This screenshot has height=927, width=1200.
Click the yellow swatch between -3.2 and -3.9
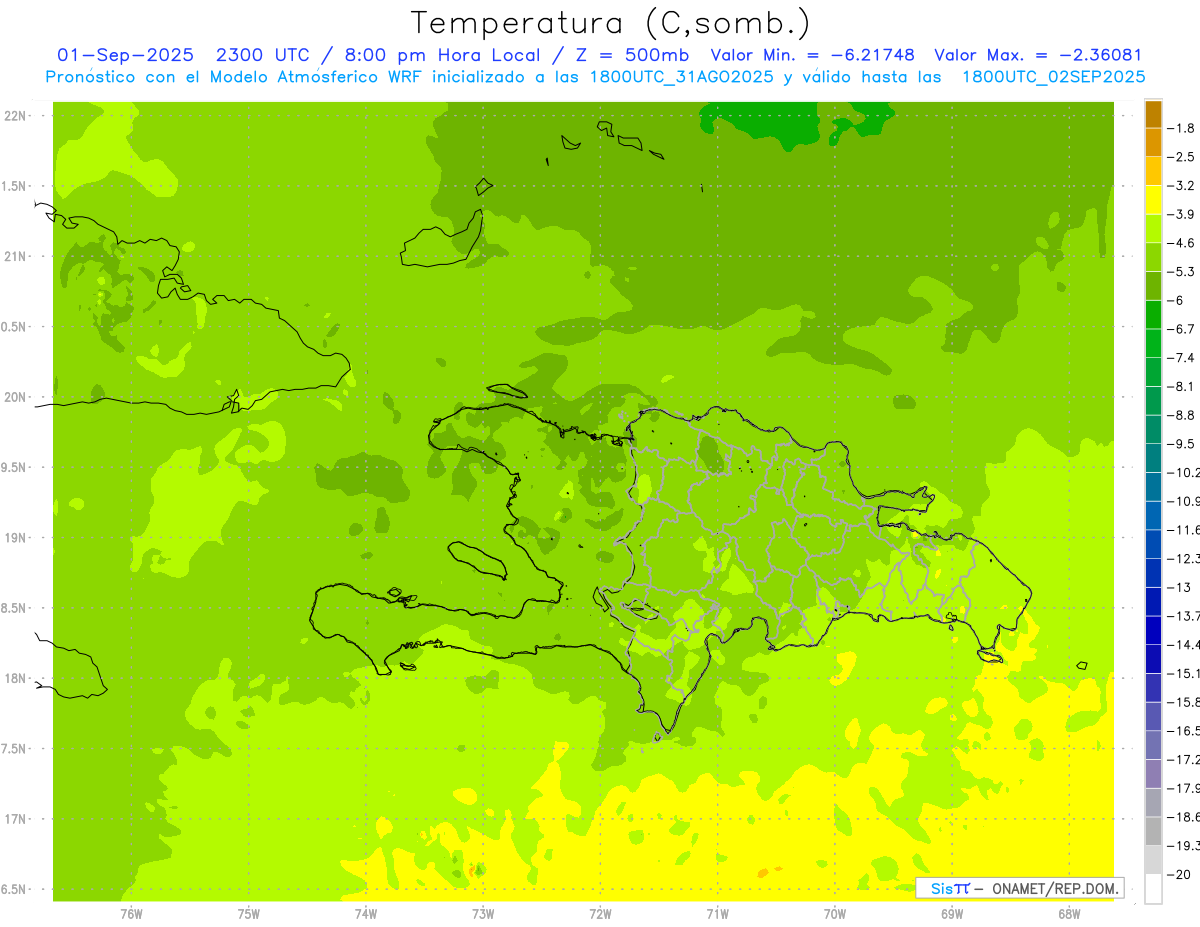[x=1153, y=200]
